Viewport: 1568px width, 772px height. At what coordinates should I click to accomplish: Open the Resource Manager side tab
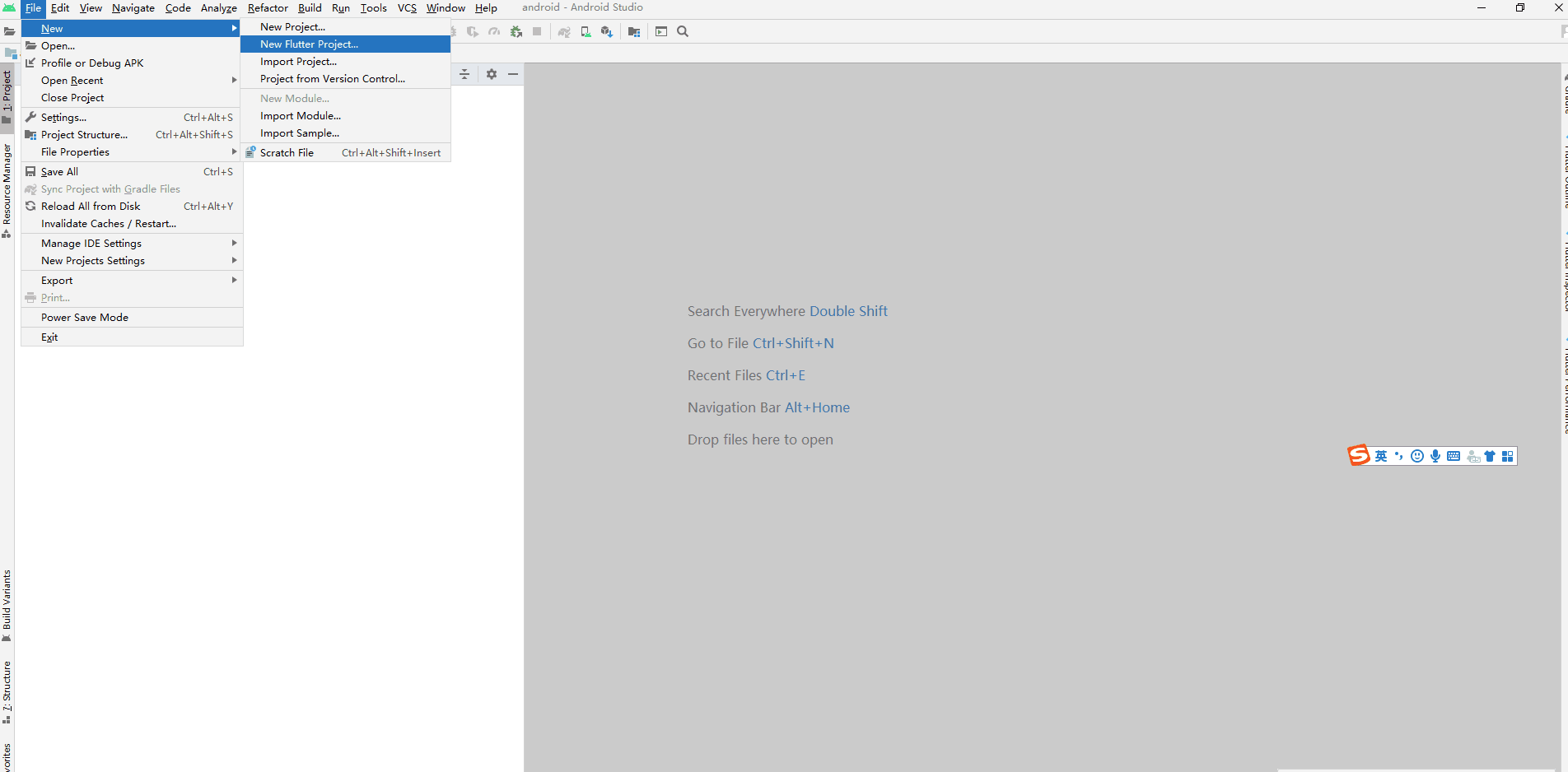click(7, 191)
